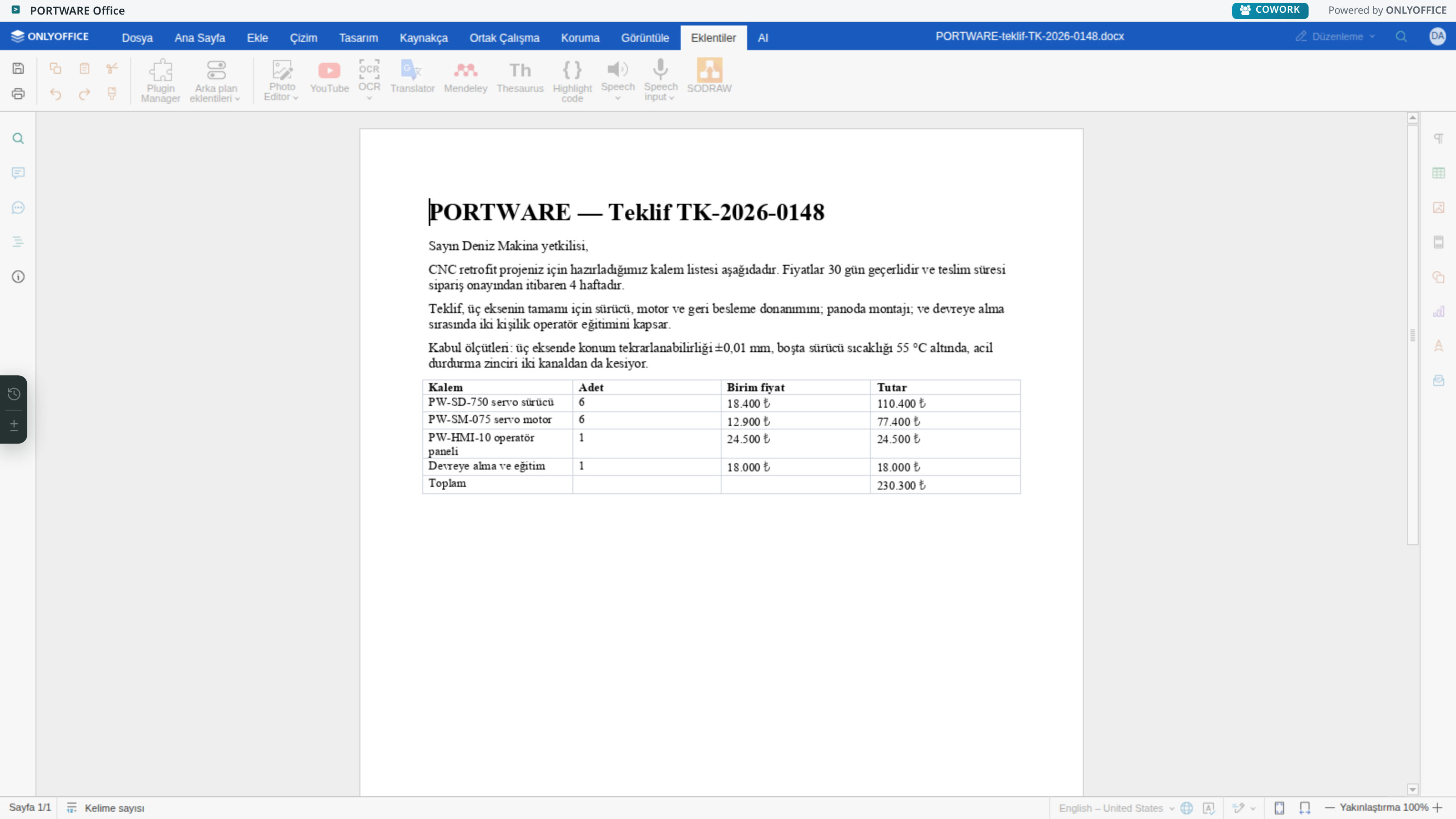Image resolution: width=1456 pixels, height=819 pixels.
Task: Click the vertical scrollbar down arrow
Action: [x=1412, y=789]
